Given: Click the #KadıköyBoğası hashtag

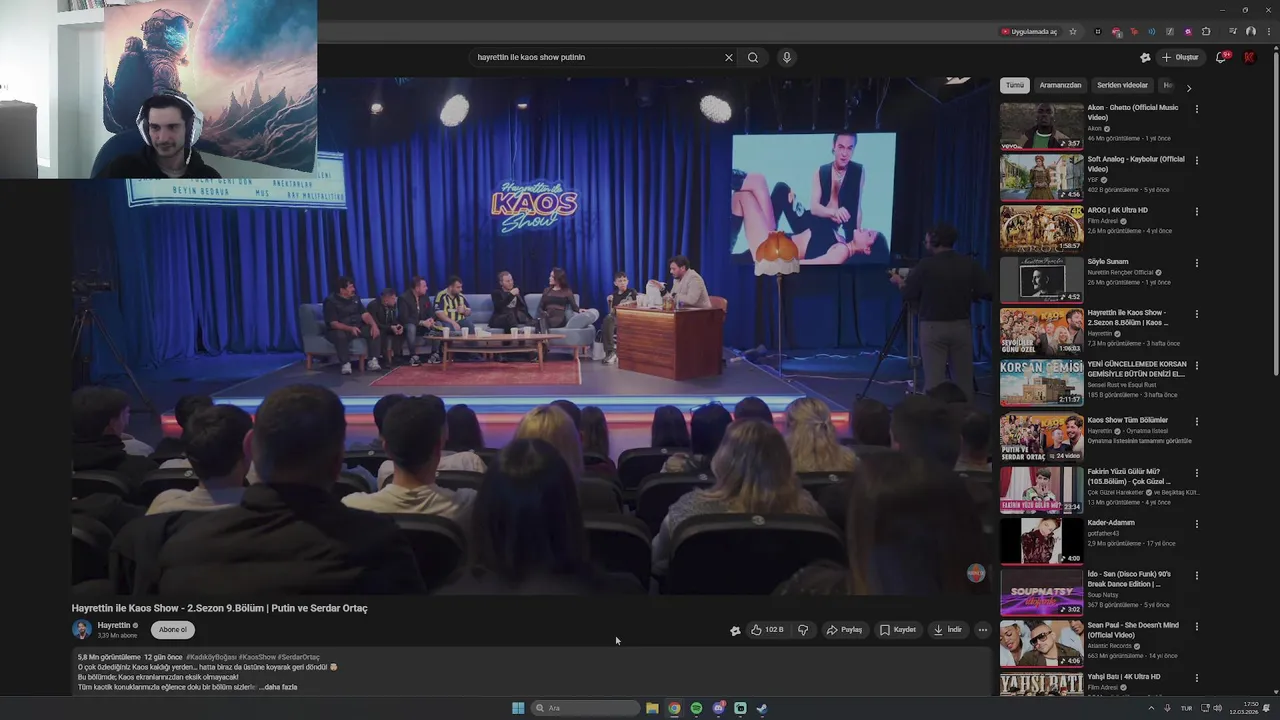Looking at the screenshot, I should (x=211, y=657).
